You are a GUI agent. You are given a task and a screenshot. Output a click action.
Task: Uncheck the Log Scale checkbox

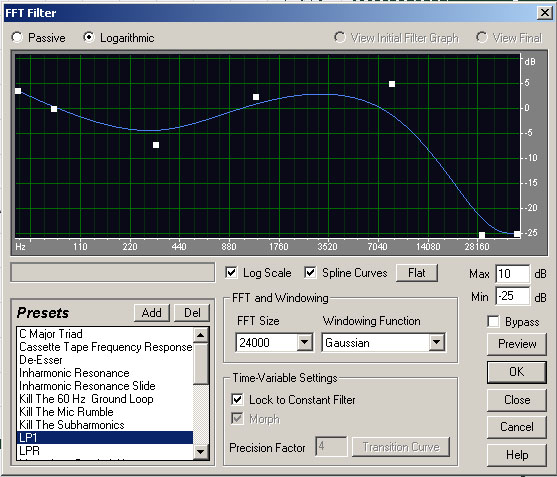pos(231,272)
